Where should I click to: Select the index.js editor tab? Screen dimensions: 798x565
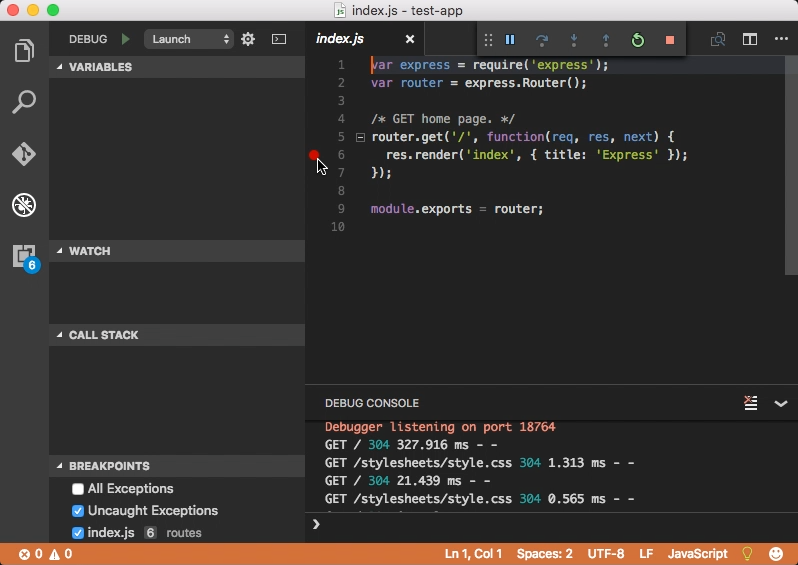(340, 39)
